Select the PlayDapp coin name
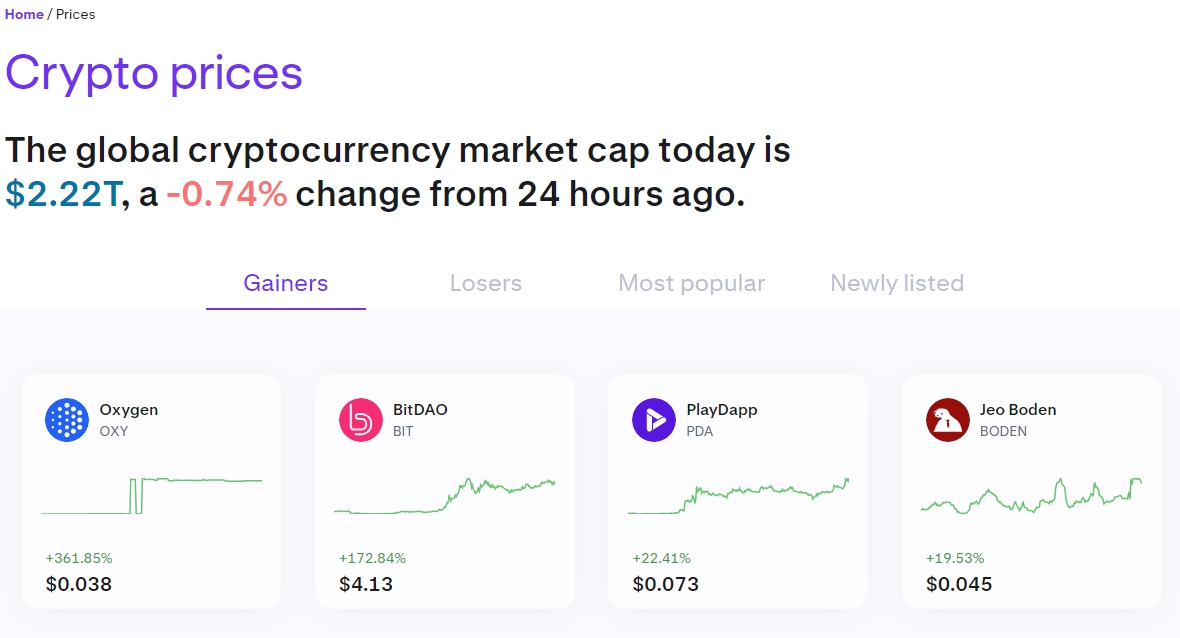The width and height of the screenshot is (1180, 638). 722,410
